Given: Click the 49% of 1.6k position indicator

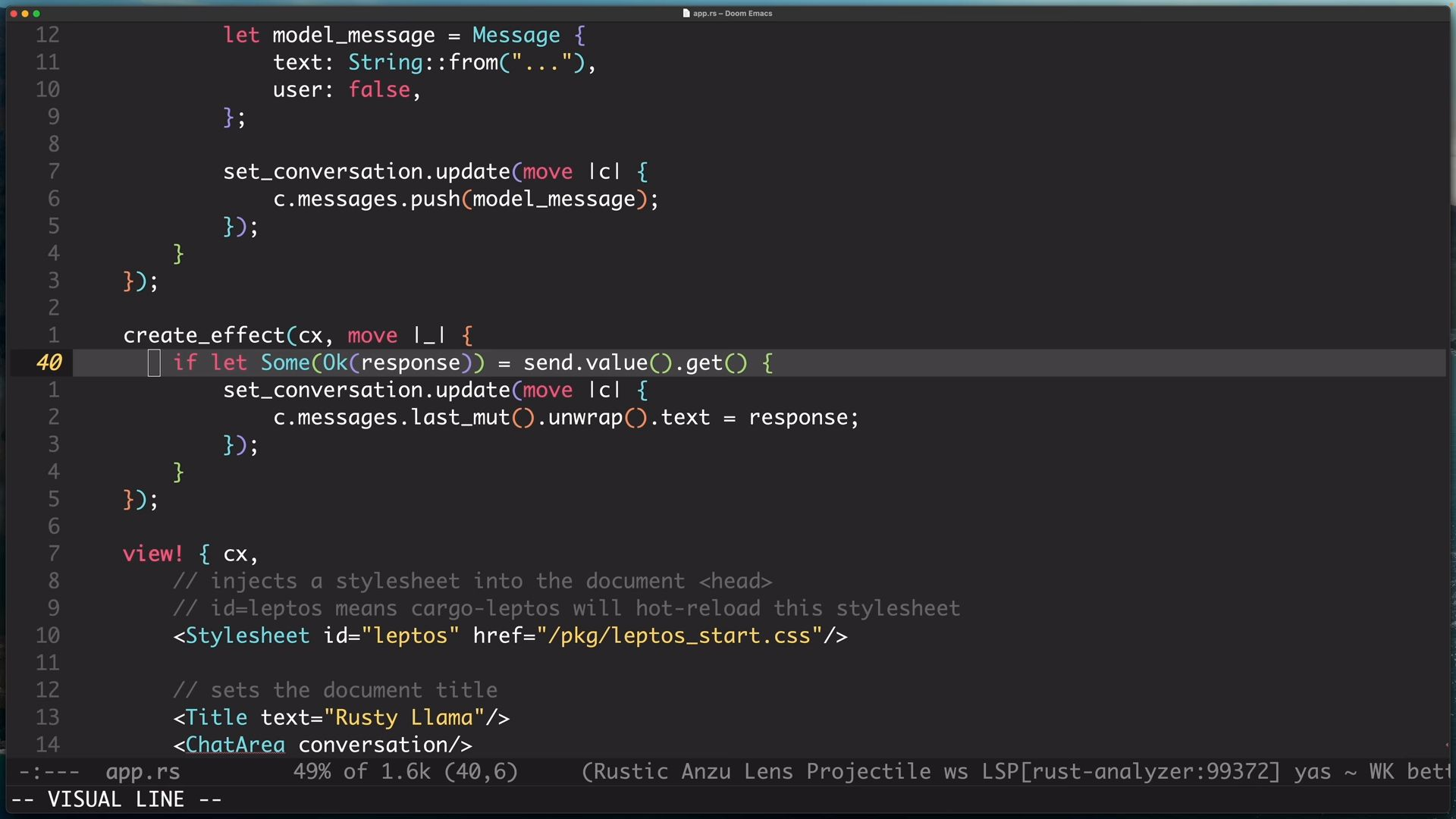Looking at the screenshot, I should (361, 772).
